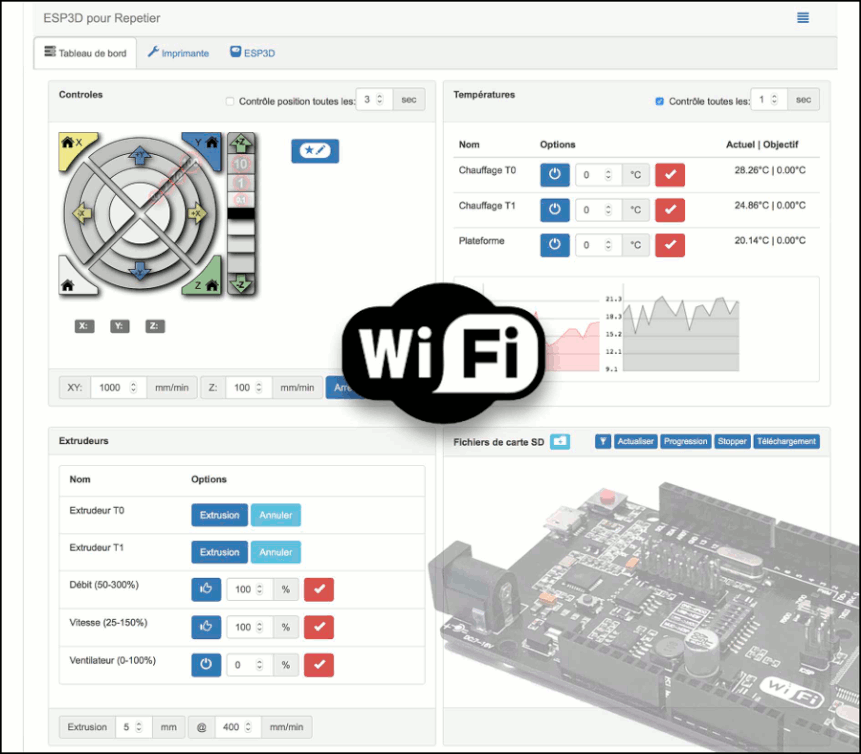Open the Imprimante tab
The height and width of the screenshot is (754, 861).
178,53
